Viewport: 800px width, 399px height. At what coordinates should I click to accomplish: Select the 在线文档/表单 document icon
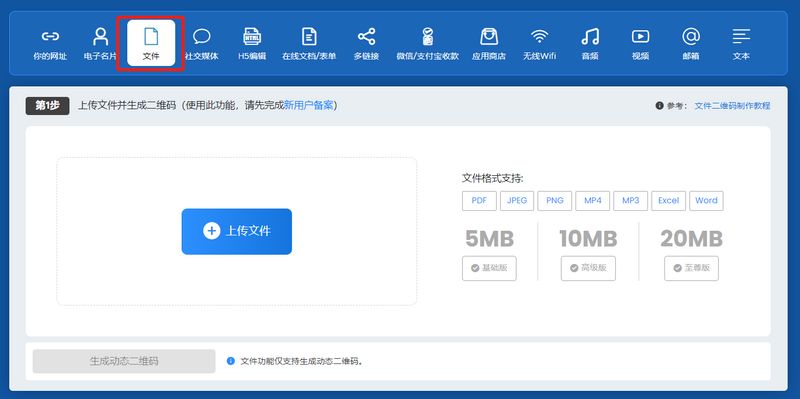tap(309, 36)
